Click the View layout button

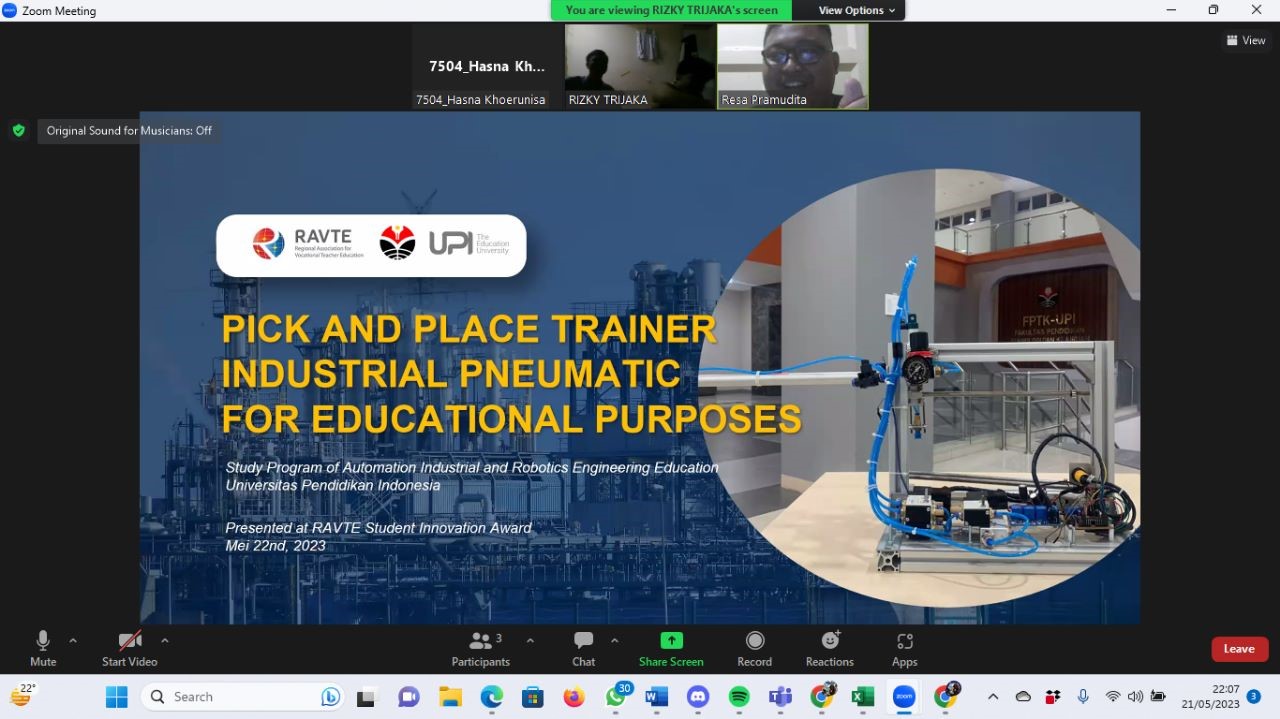click(1246, 41)
